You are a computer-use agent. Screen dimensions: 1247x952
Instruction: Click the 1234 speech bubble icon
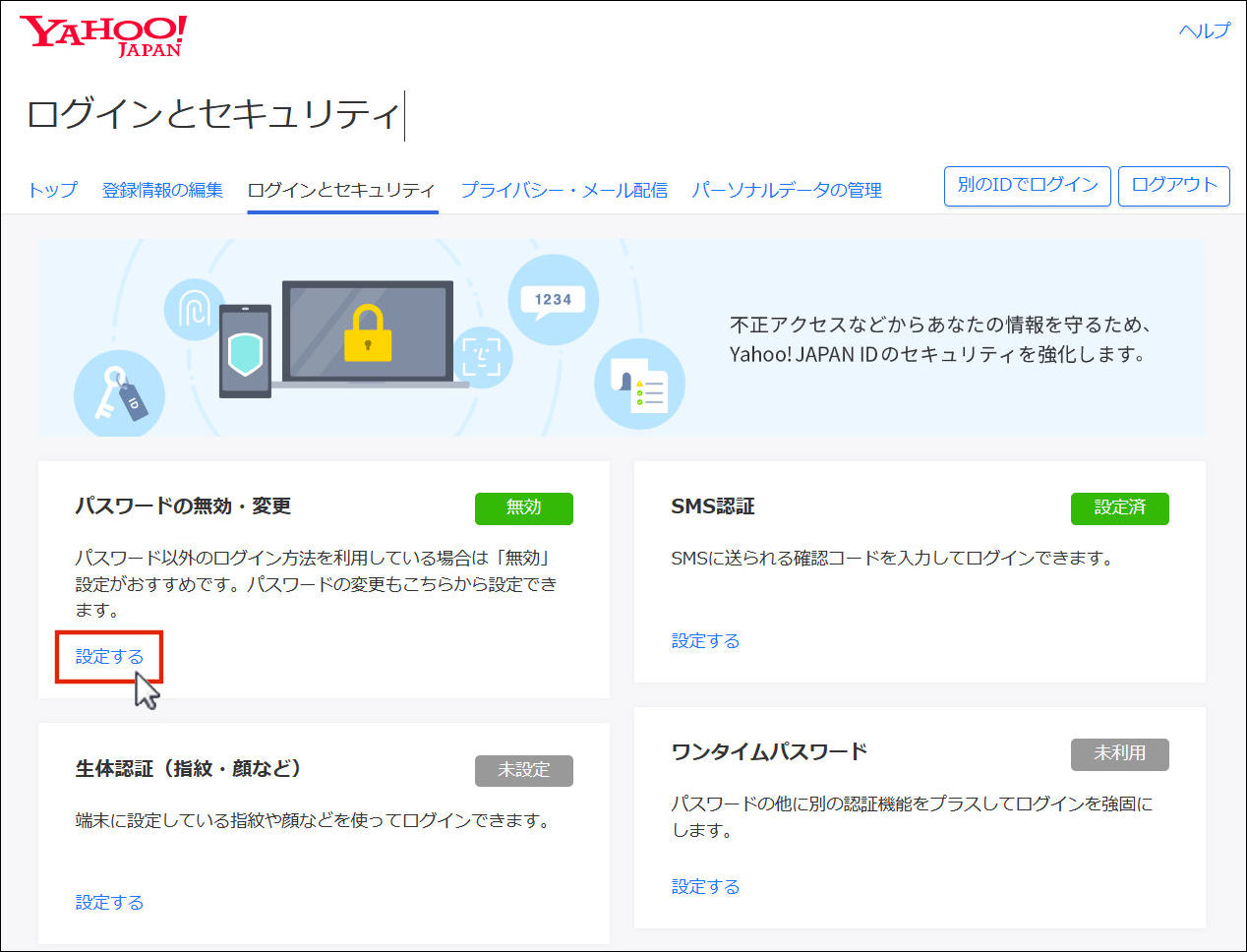(553, 299)
